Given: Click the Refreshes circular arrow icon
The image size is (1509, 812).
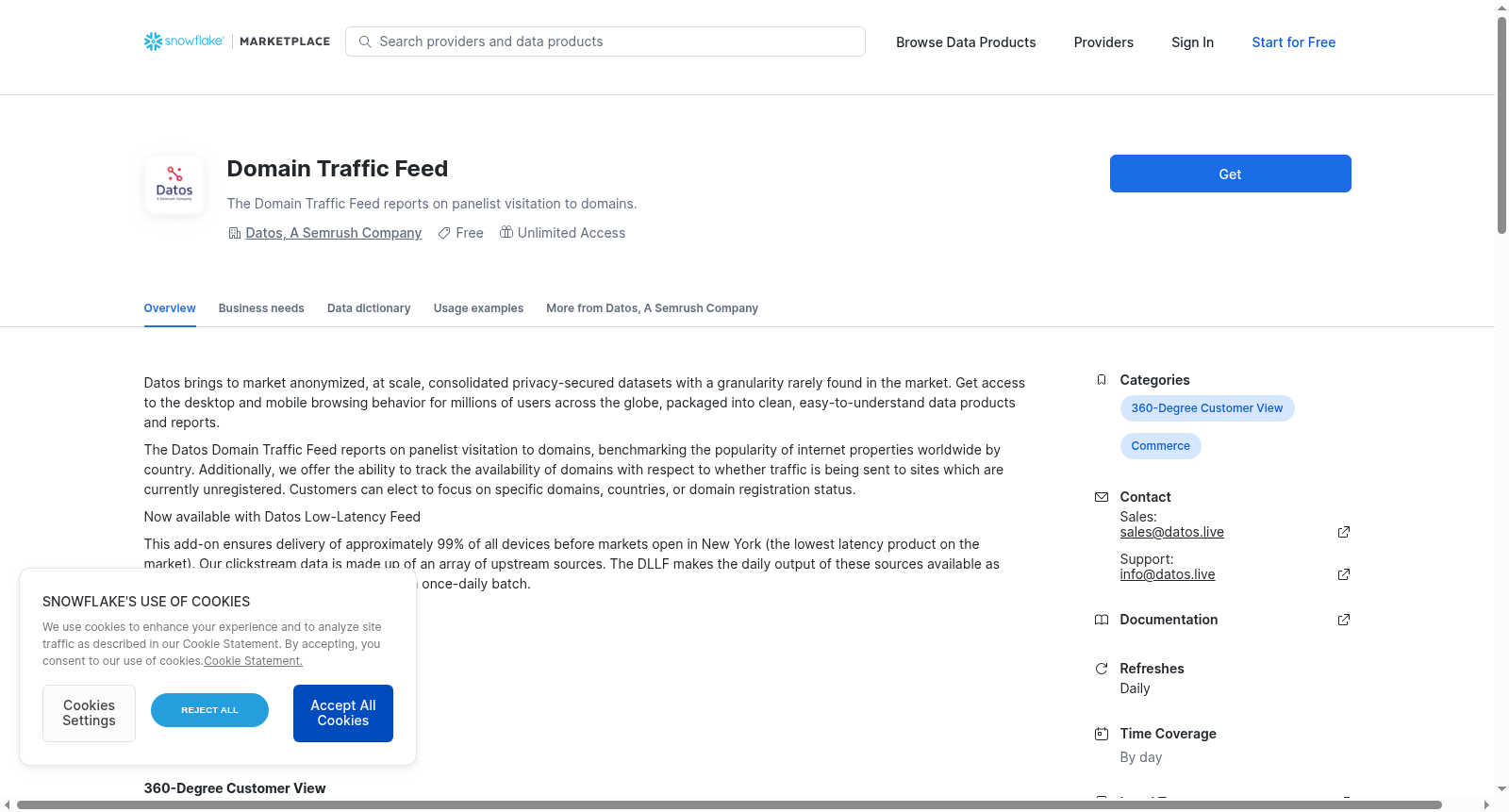Looking at the screenshot, I should pos(1101,669).
